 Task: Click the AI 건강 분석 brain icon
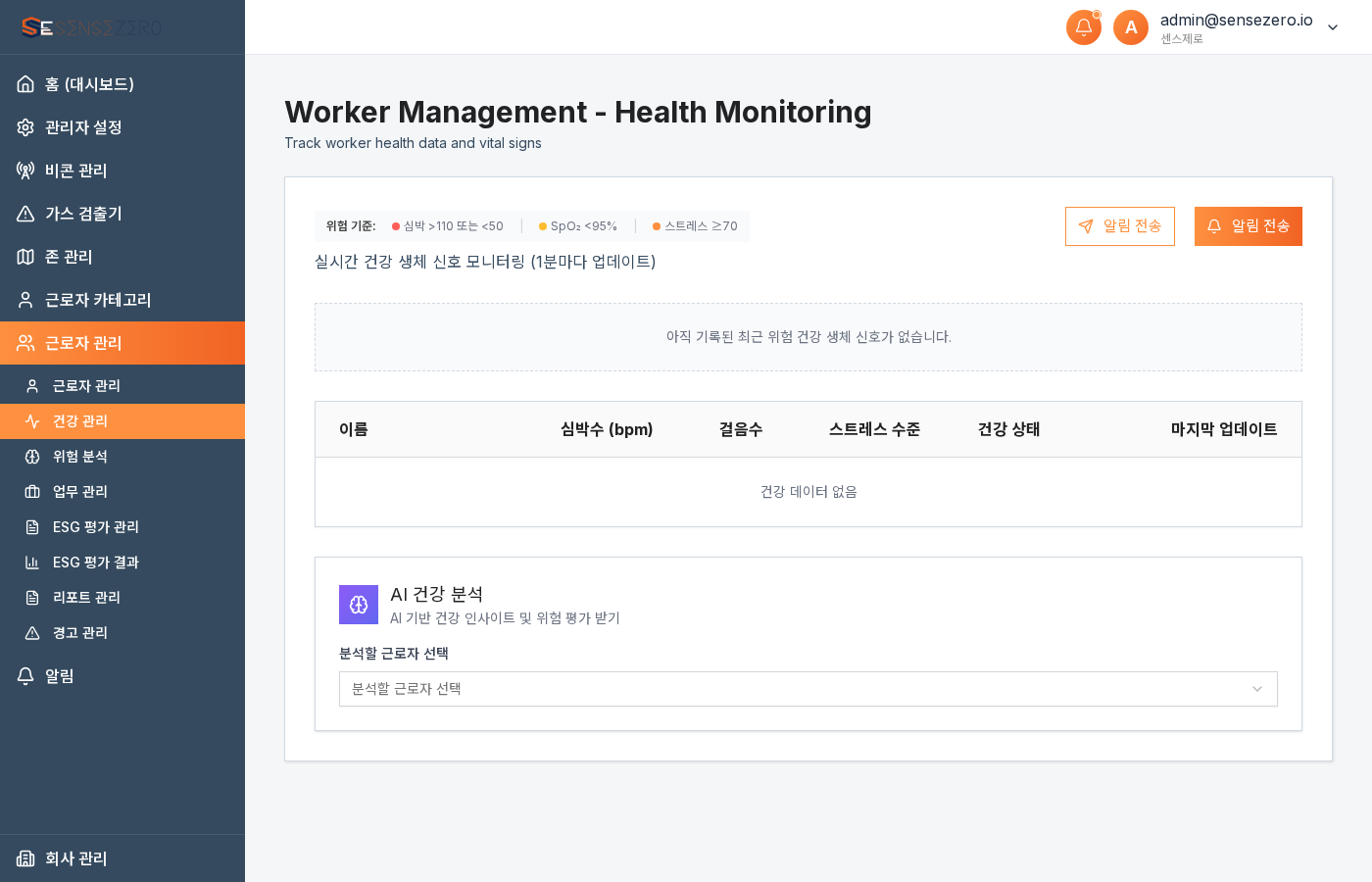(358, 605)
